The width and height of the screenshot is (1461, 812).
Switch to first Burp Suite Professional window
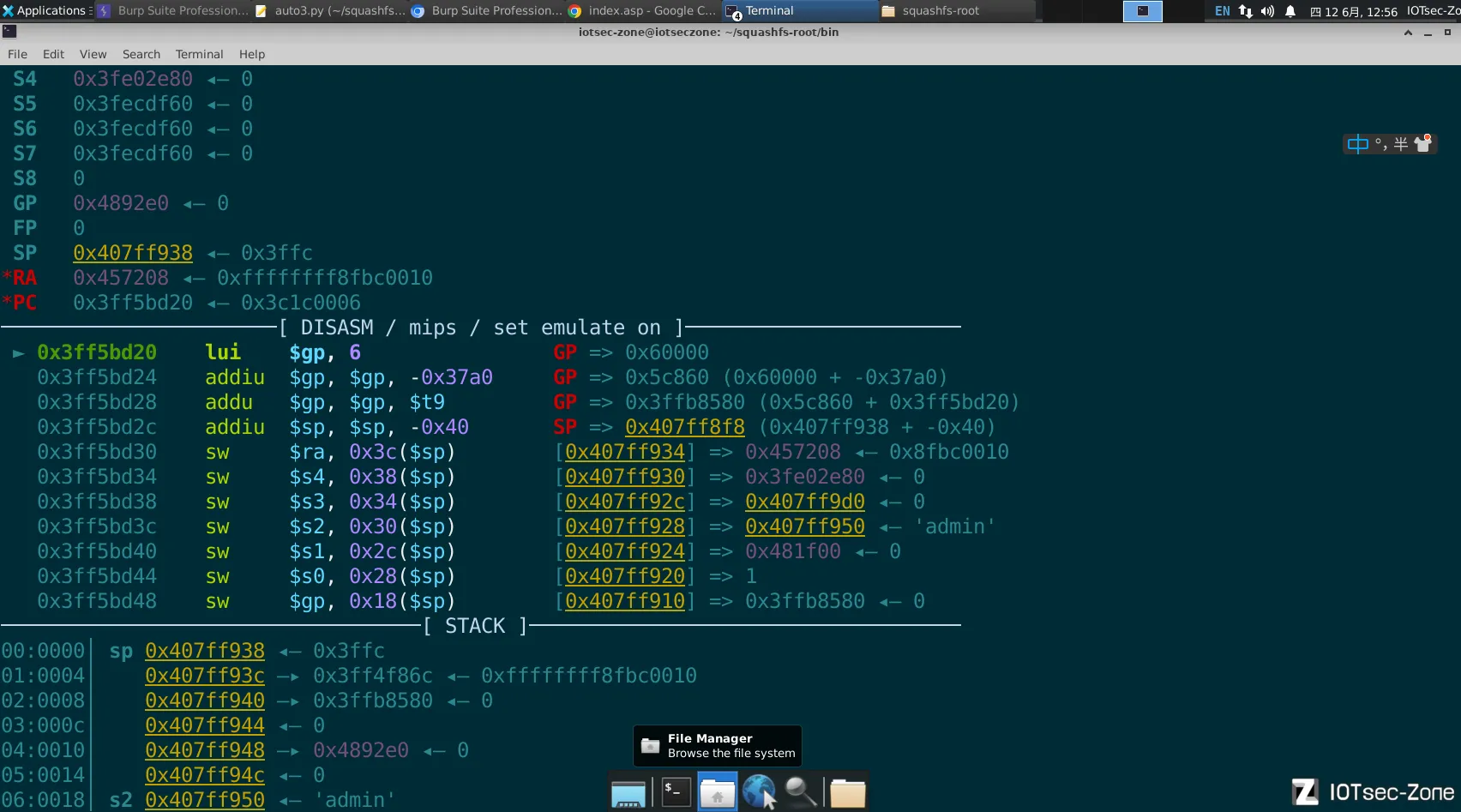173,10
